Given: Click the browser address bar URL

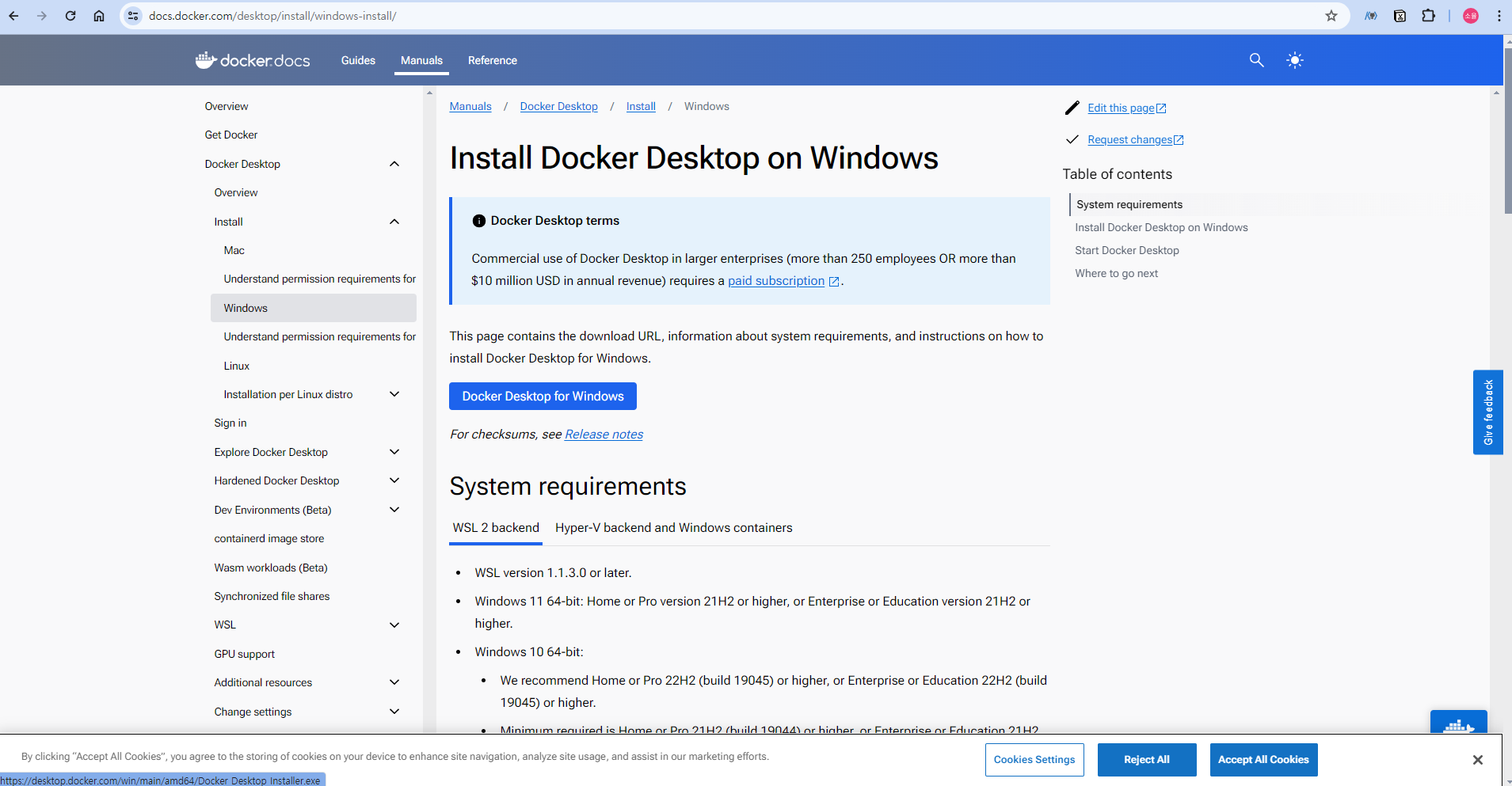Looking at the screenshot, I should (272, 16).
